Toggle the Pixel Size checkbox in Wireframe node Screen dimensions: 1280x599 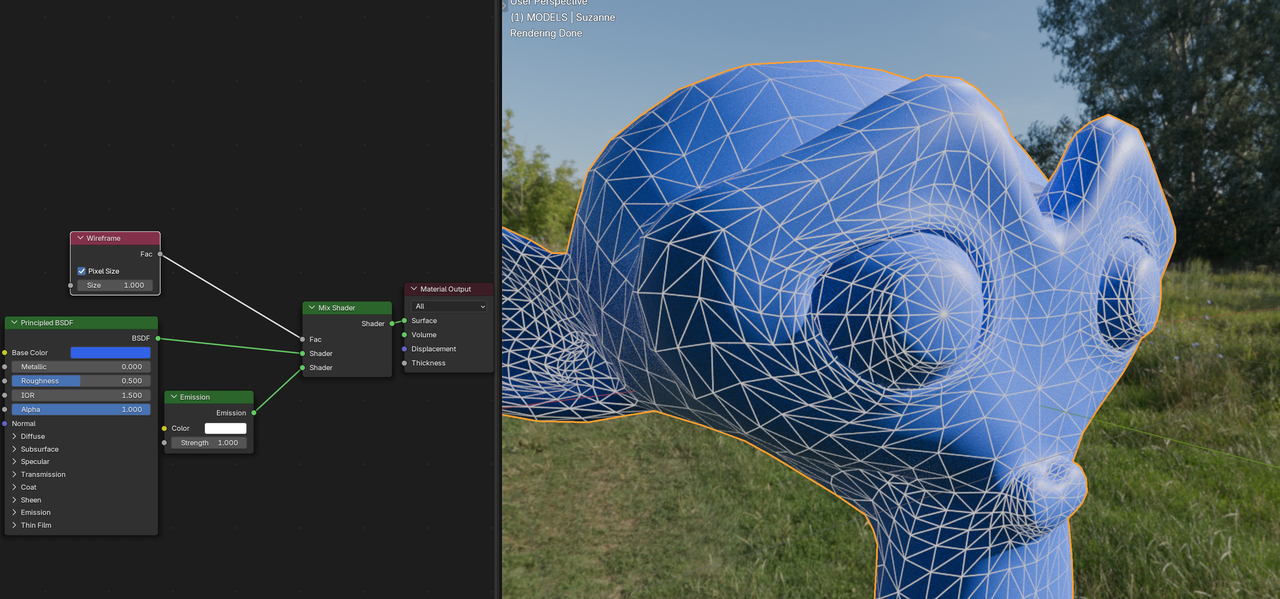click(x=82, y=271)
